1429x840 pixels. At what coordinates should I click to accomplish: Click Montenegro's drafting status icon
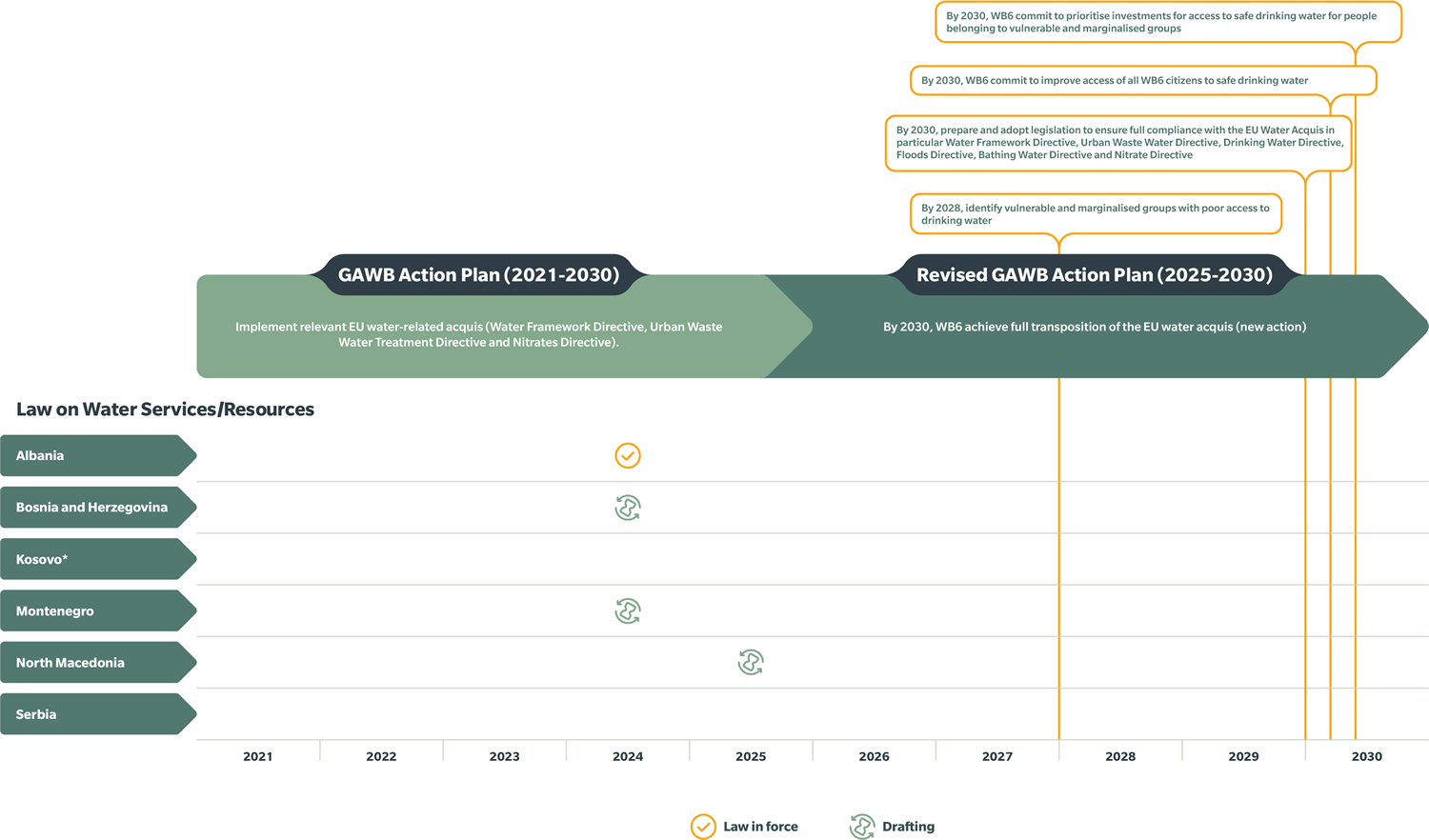pyautogui.click(x=628, y=610)
